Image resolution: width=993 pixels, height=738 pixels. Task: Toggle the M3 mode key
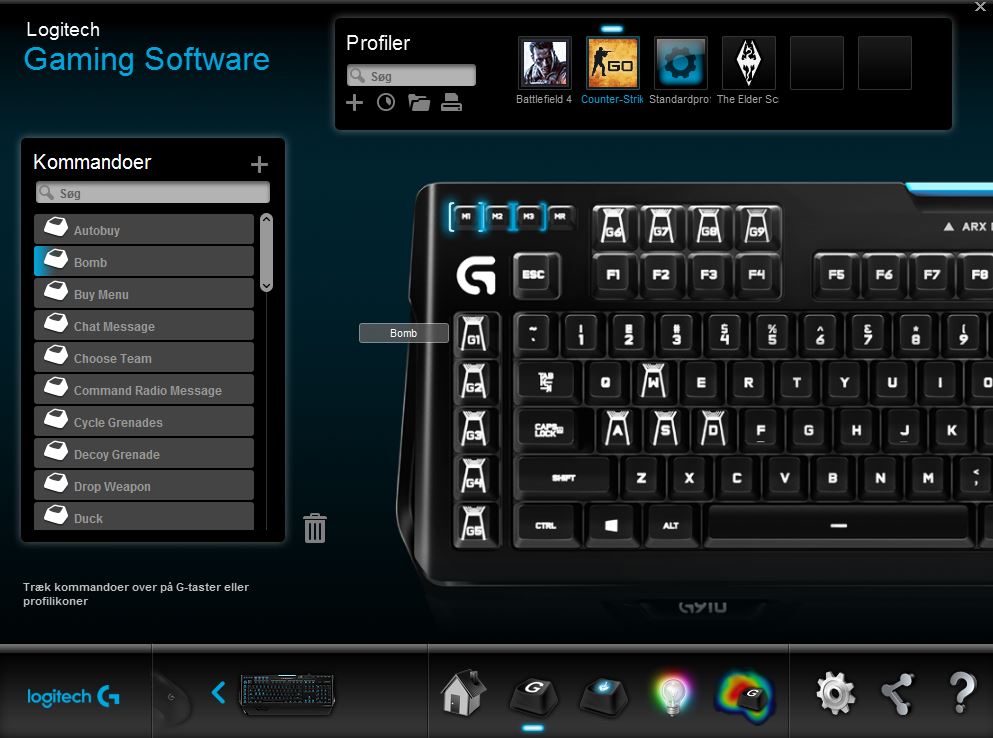529,217
